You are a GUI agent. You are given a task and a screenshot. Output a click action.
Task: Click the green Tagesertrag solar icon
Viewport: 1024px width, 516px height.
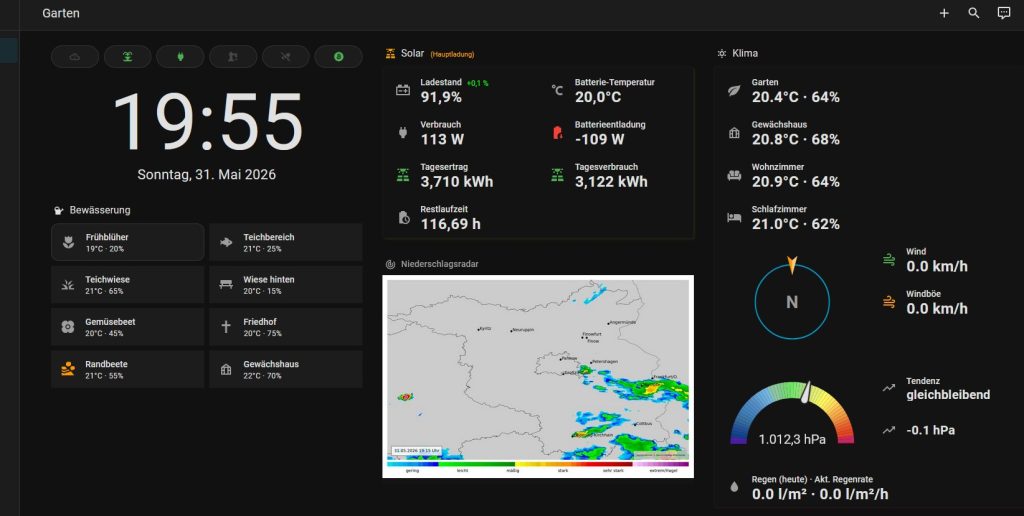(x=403, y=175)
